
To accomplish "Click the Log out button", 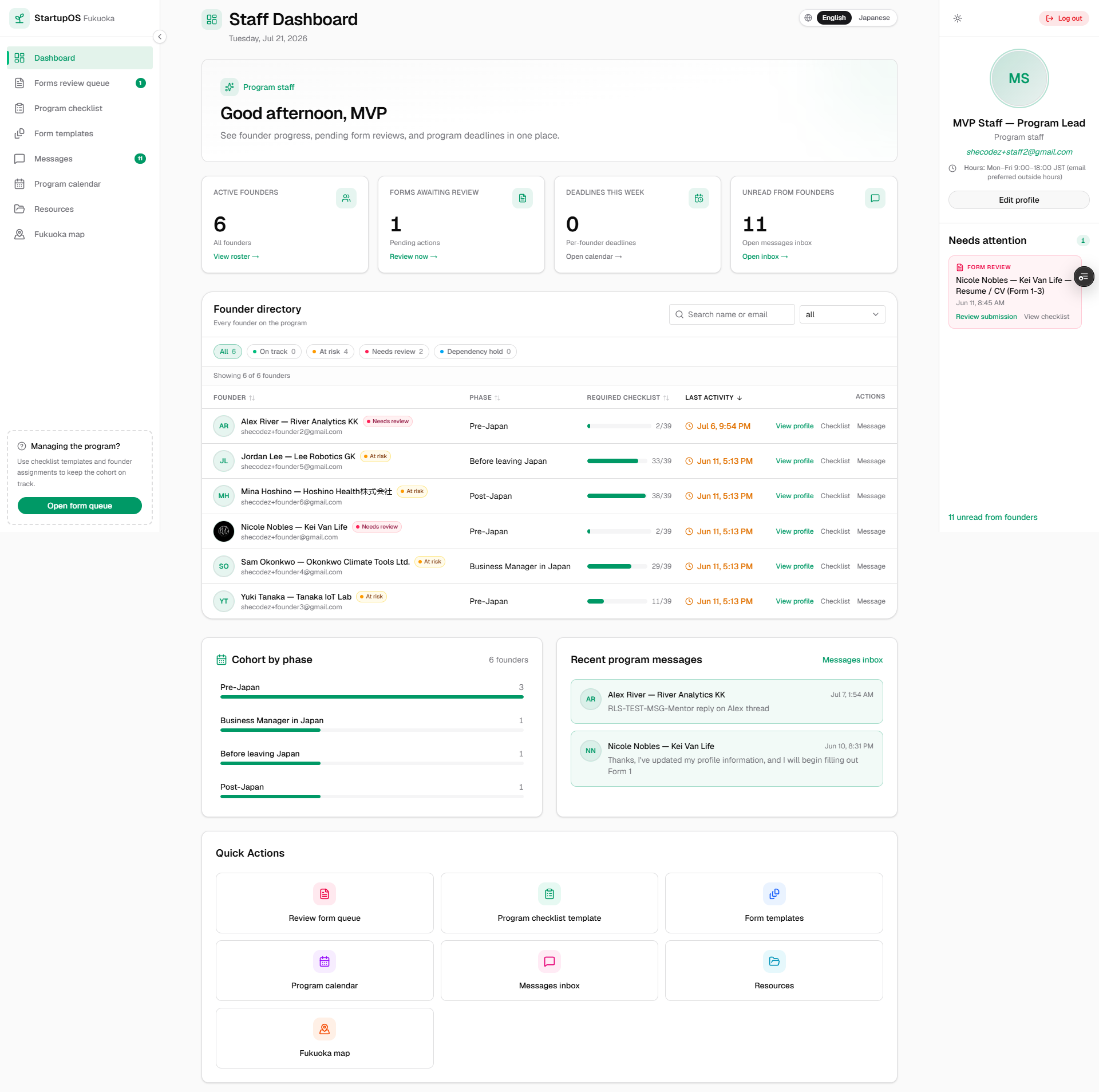I will coord(1064,18).
